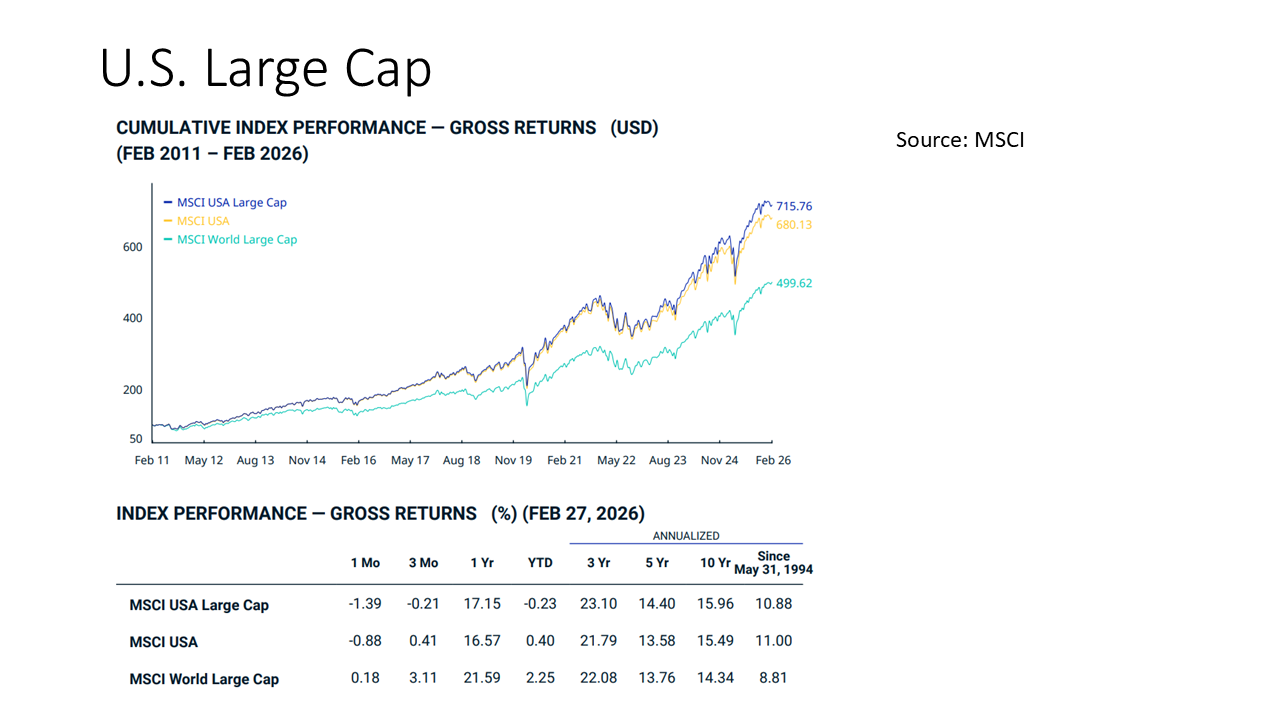Click the "YTD" column header

[x=540, y=563]
